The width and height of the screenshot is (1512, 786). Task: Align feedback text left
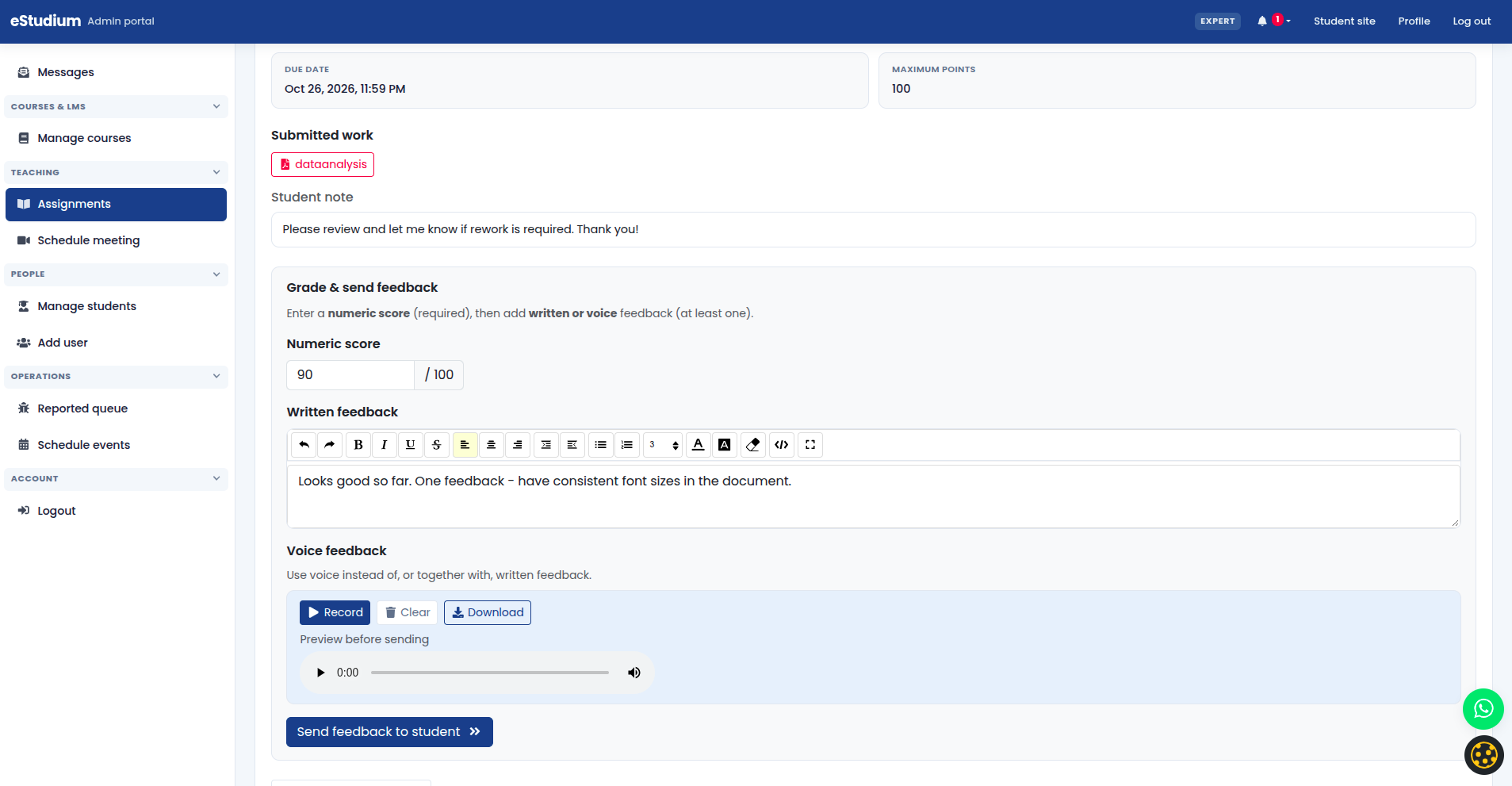(465, 445)
